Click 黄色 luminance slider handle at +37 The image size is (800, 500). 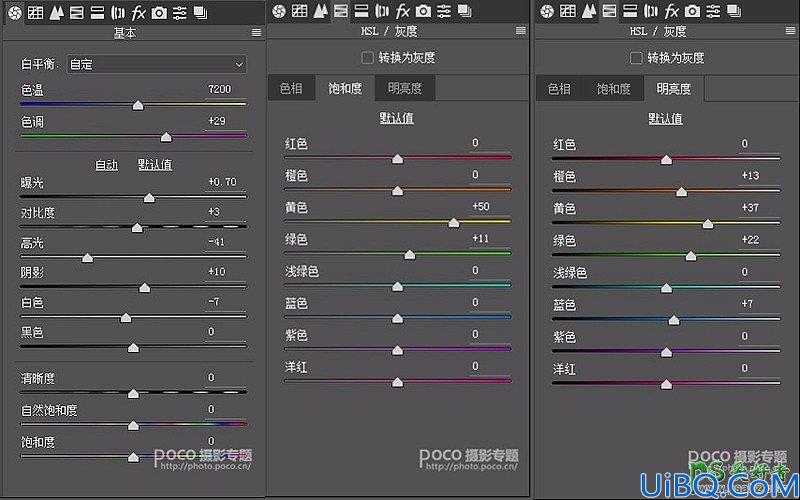click(708, 224)
